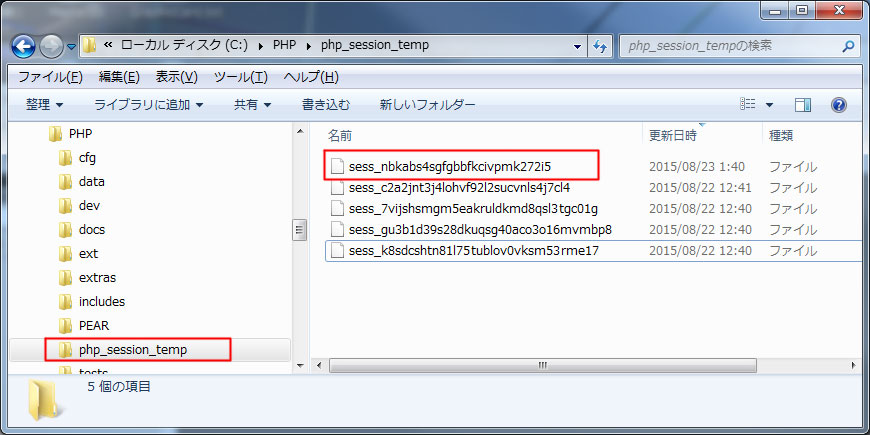Screen dimensions: 870x435
Task: Open the address bar history dropdown
Action: point(577,47)
